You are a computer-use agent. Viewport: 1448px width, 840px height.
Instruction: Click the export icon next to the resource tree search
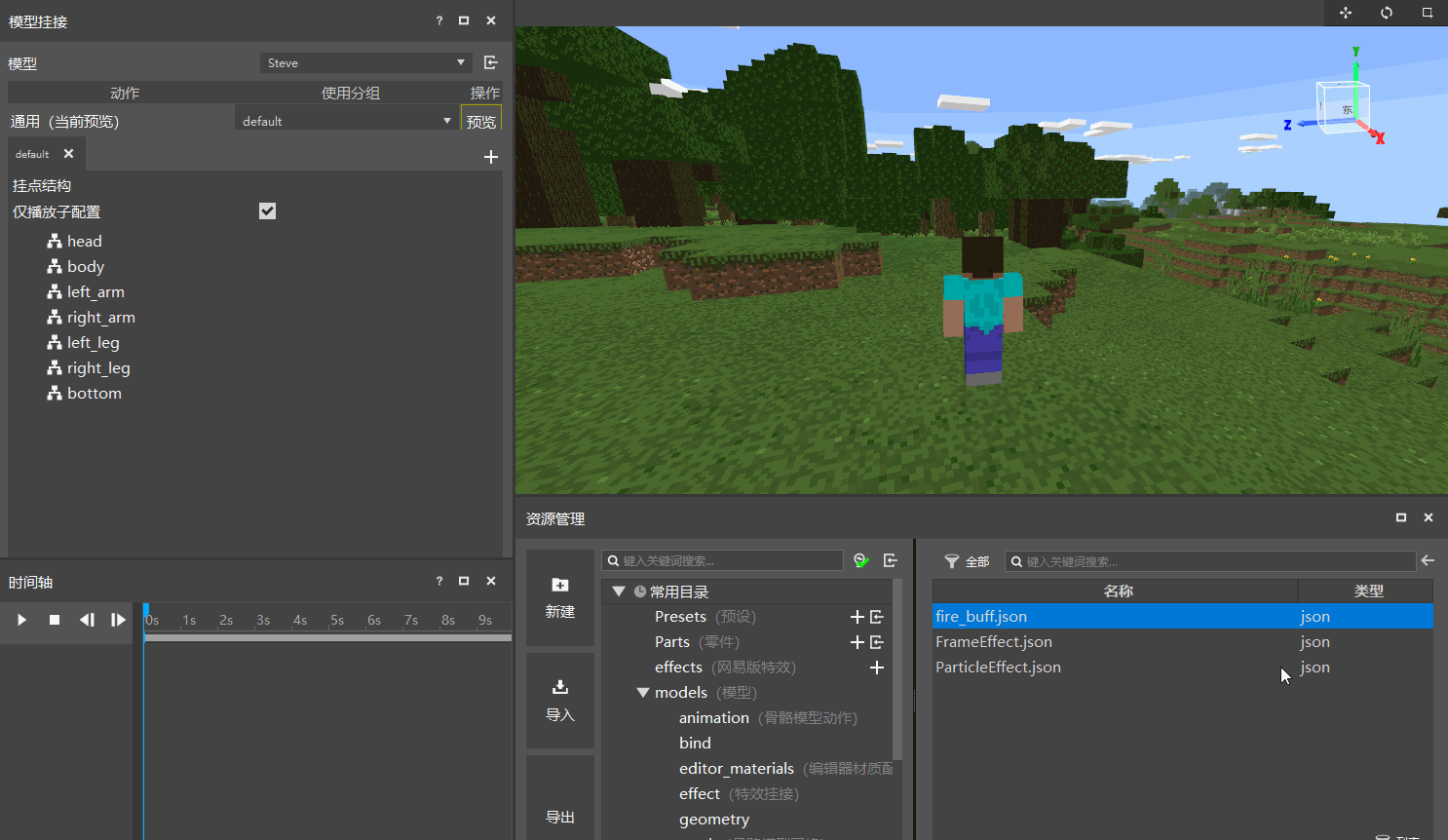click(891, 560)
